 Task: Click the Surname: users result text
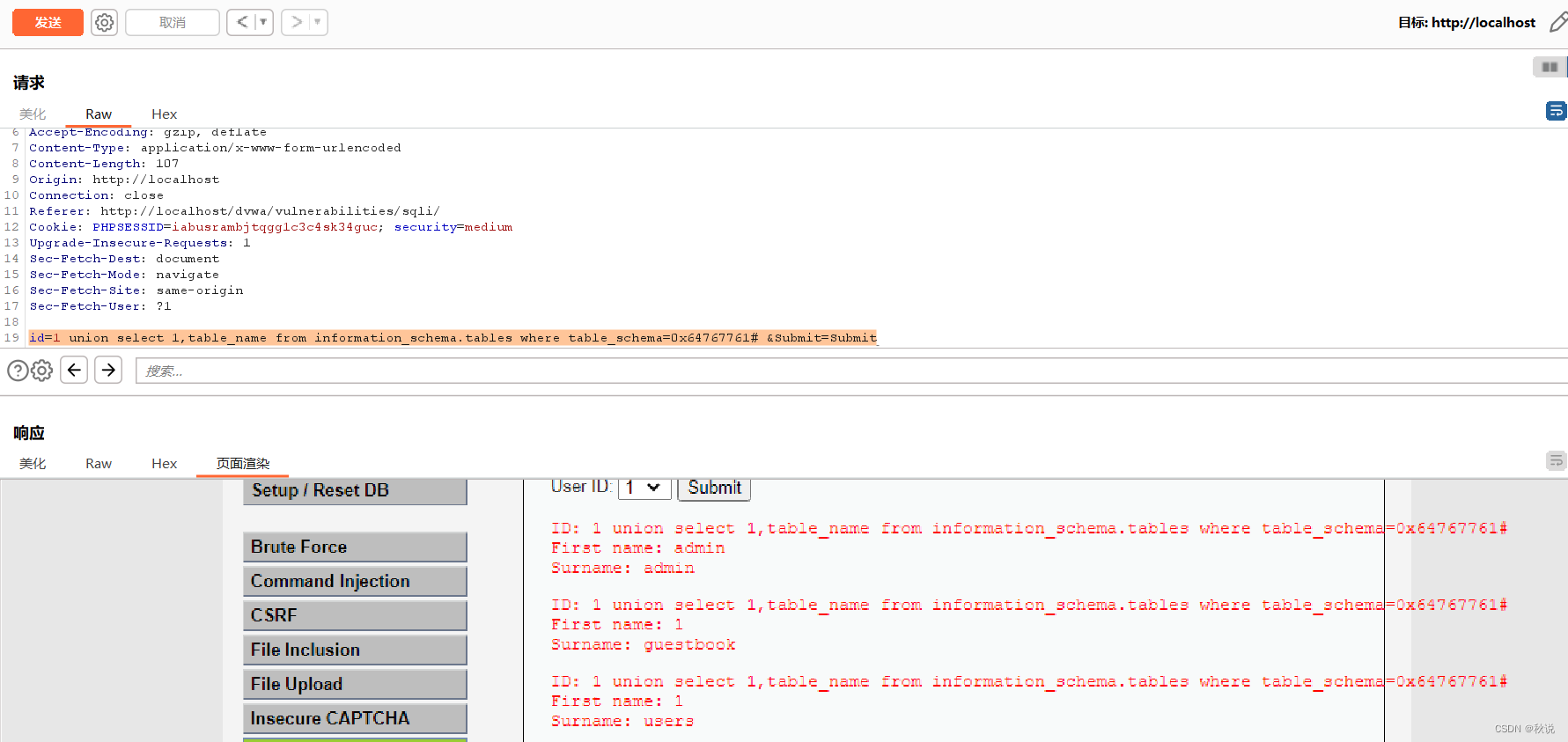pos(622,722)
